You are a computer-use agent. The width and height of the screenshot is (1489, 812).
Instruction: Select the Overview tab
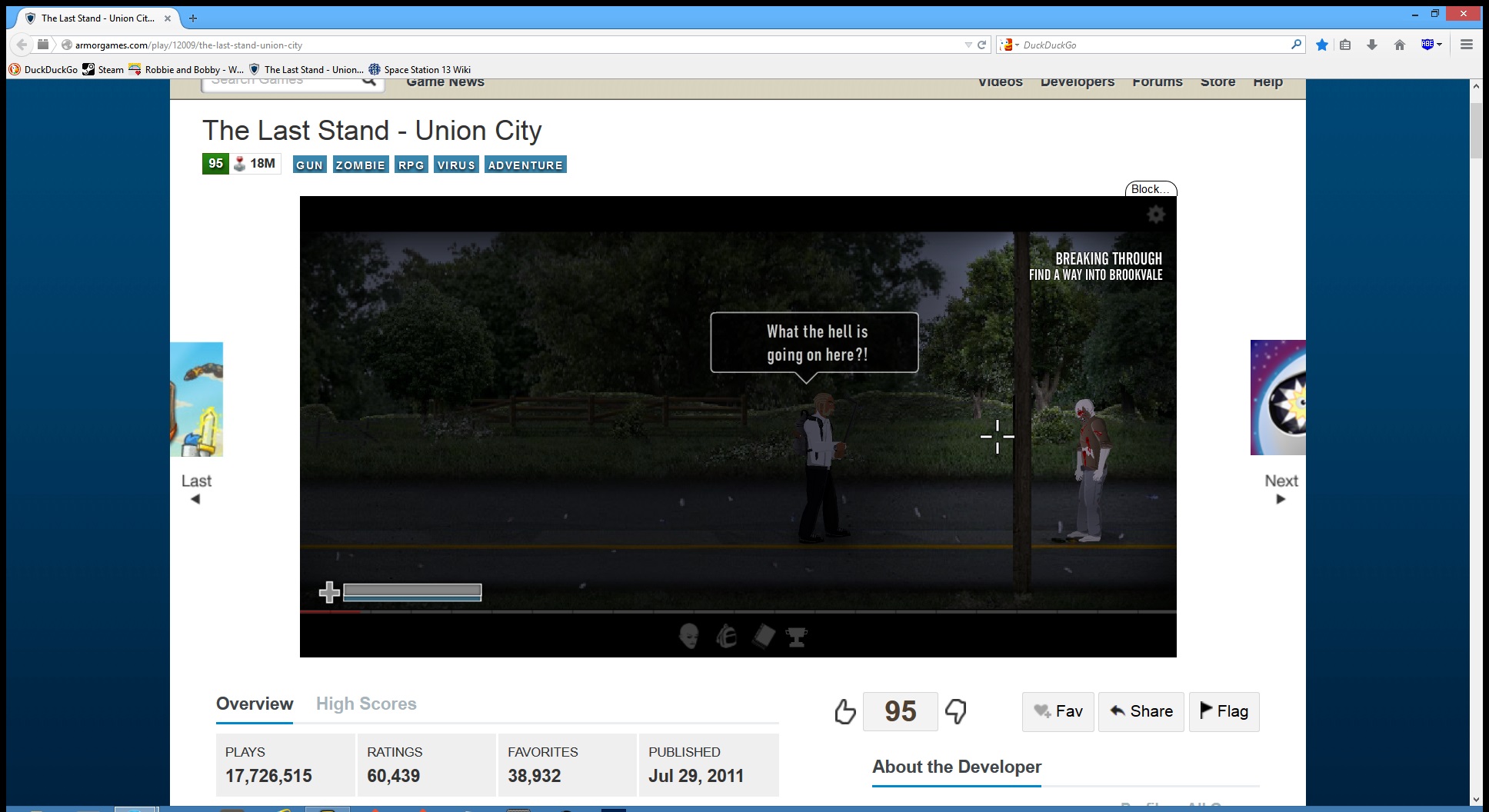tap(255, 704)
